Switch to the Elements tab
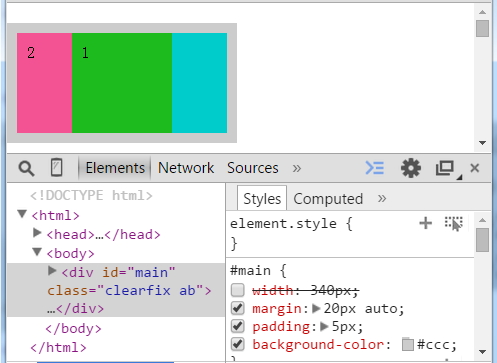The height and width of the screenshot is (363, 497). click(115, 168)
